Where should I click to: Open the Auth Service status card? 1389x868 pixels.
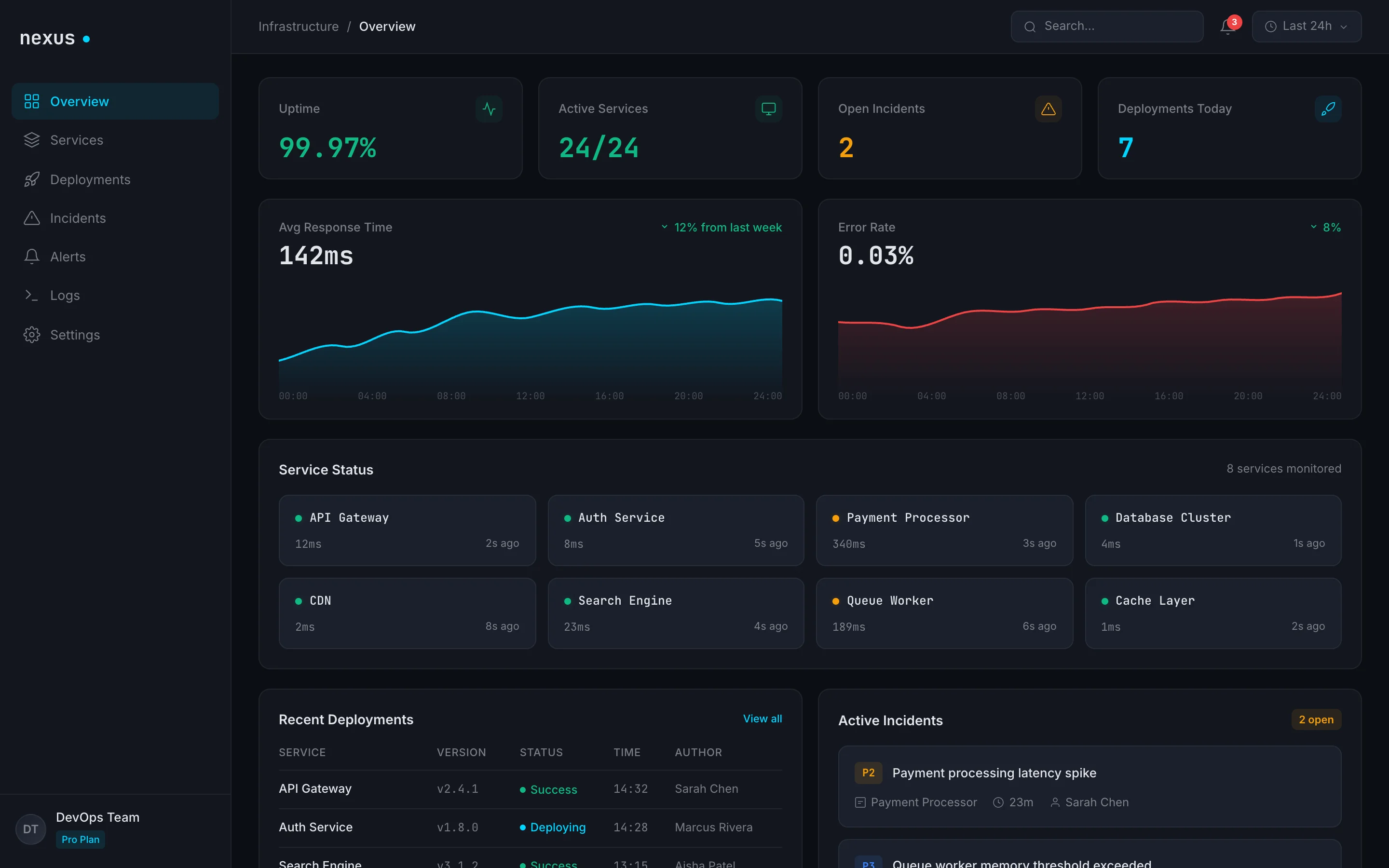pos(676,530)
